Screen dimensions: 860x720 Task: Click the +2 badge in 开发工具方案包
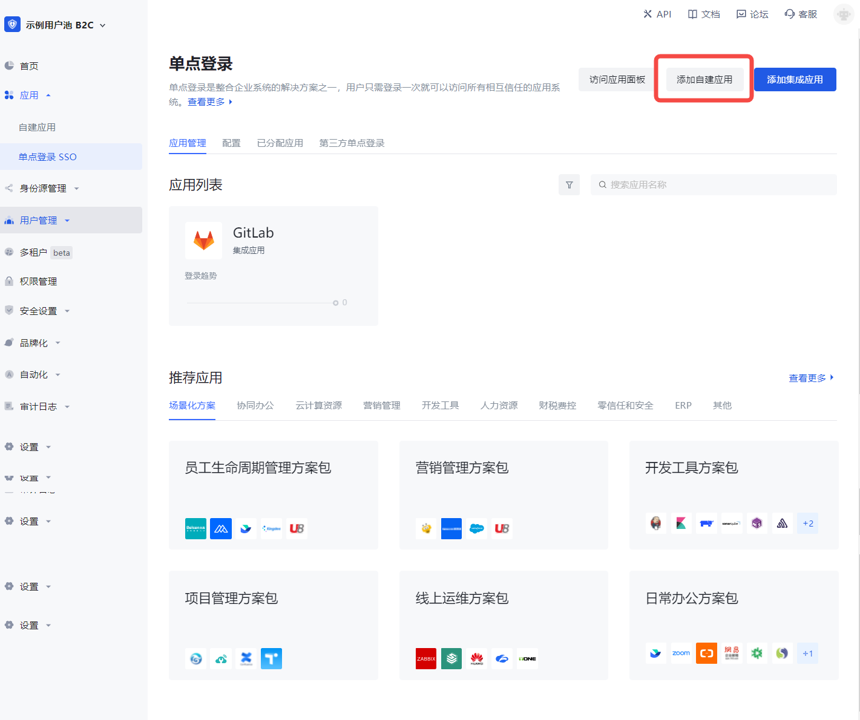click(808, 523)
